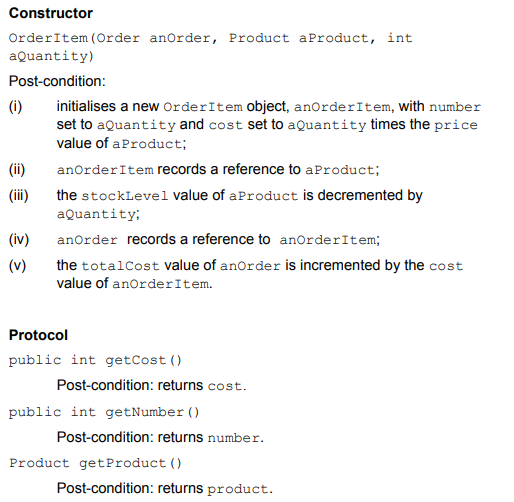514x502 pixels.
Task: Click the text 'returns product.'
Action: point(215,488)
